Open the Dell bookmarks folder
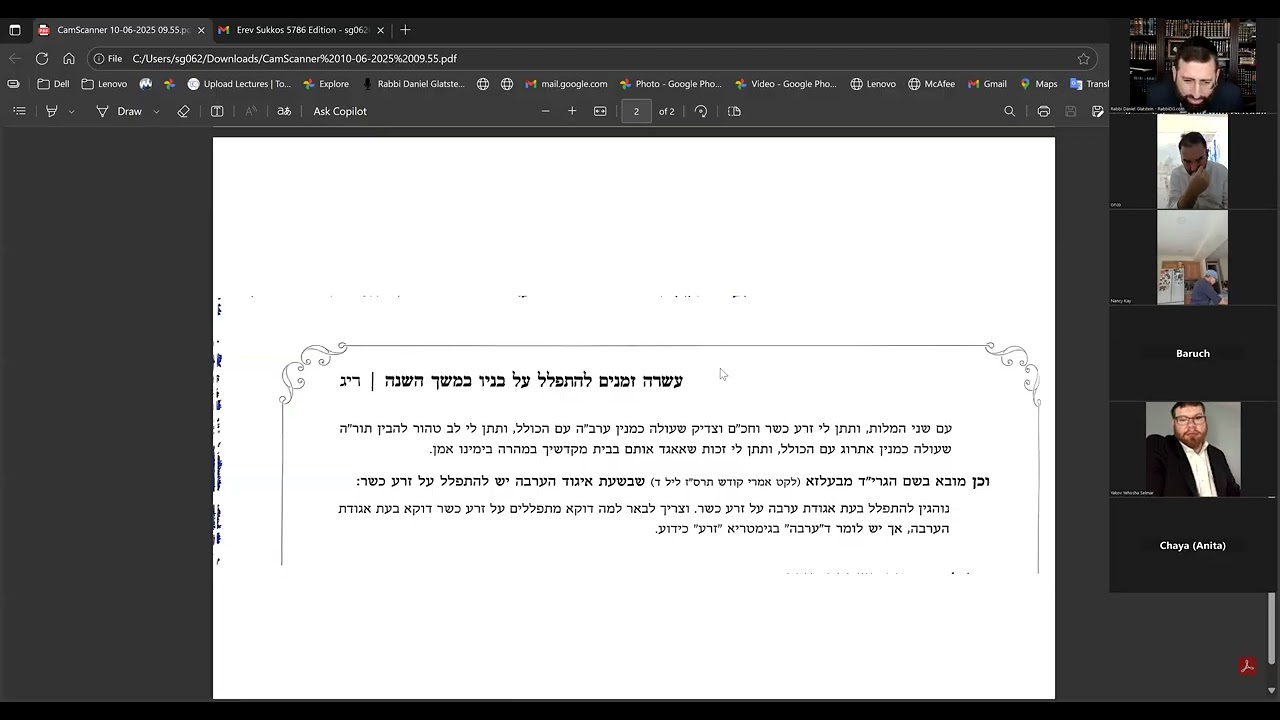 [53, 84]
